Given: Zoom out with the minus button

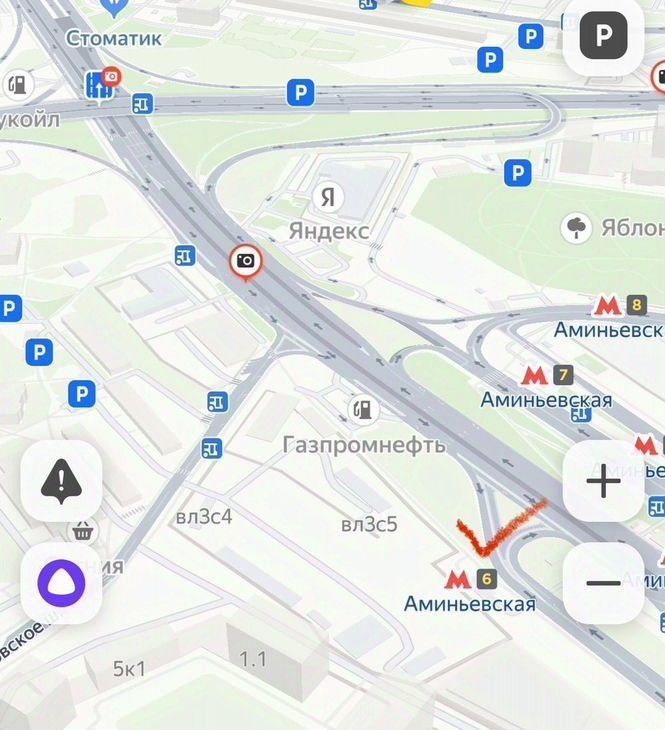Looking at the screenshot, I should click(604, 583).
